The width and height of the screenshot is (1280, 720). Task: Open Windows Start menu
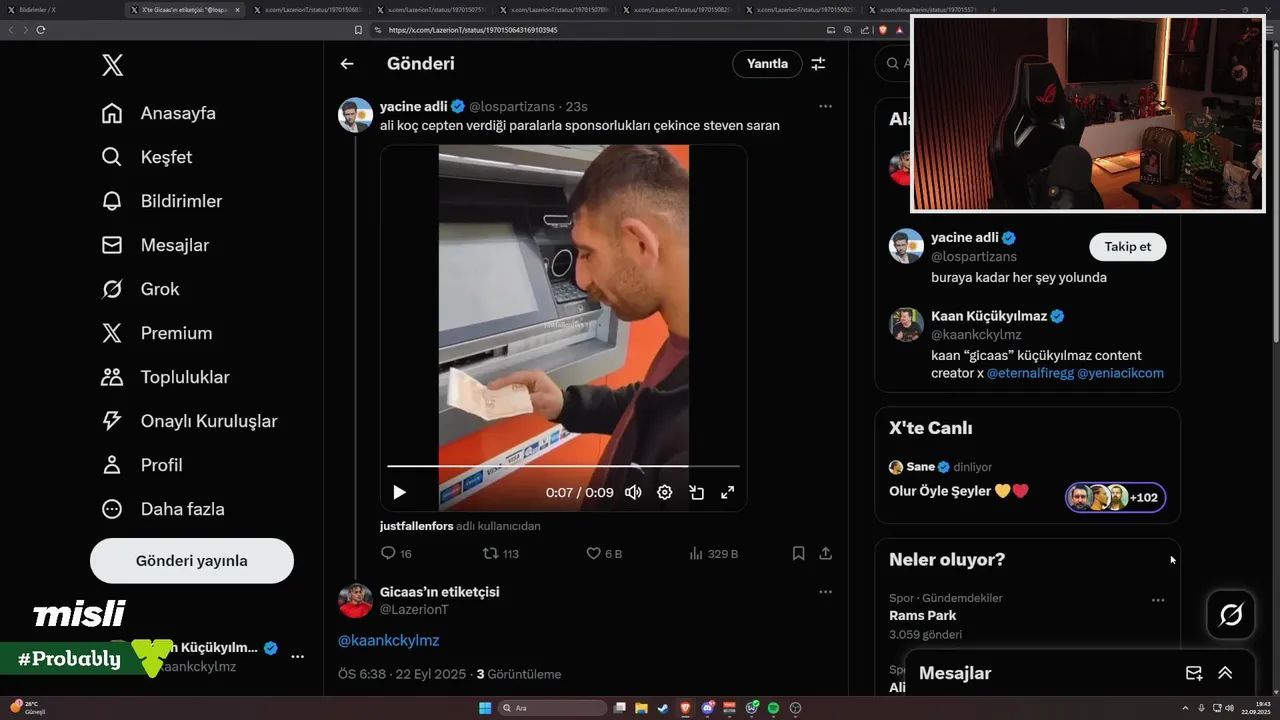point(485,708)
